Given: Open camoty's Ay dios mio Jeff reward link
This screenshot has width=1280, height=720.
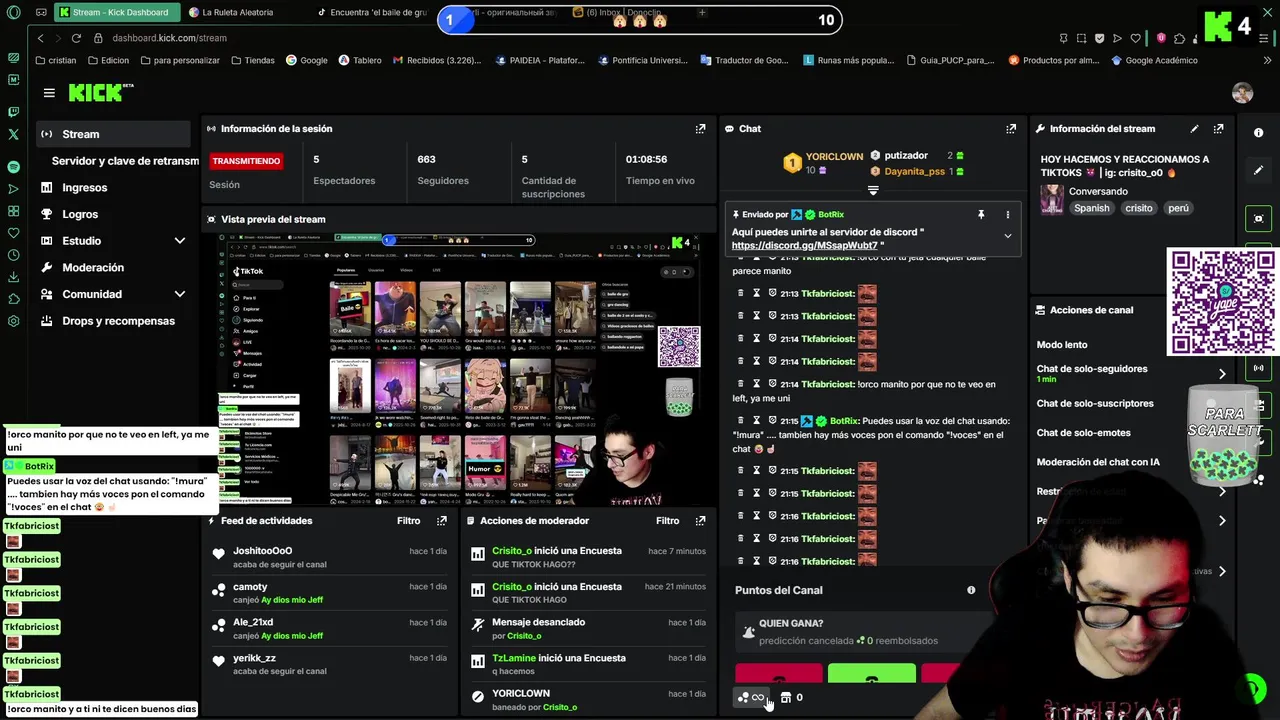Looking at the screenshot, I should (292, 600).
